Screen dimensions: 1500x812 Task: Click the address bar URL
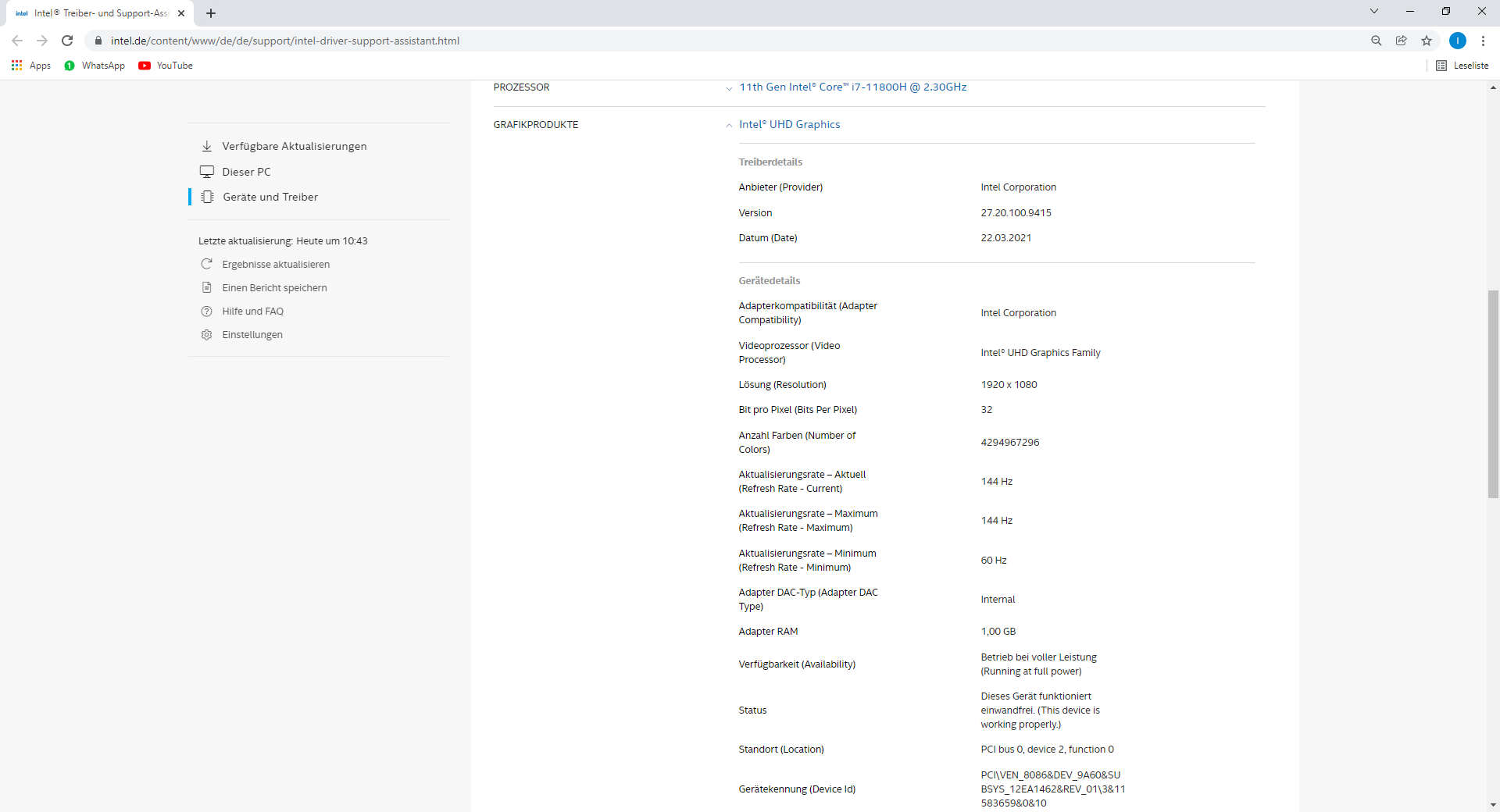[285, 41]
